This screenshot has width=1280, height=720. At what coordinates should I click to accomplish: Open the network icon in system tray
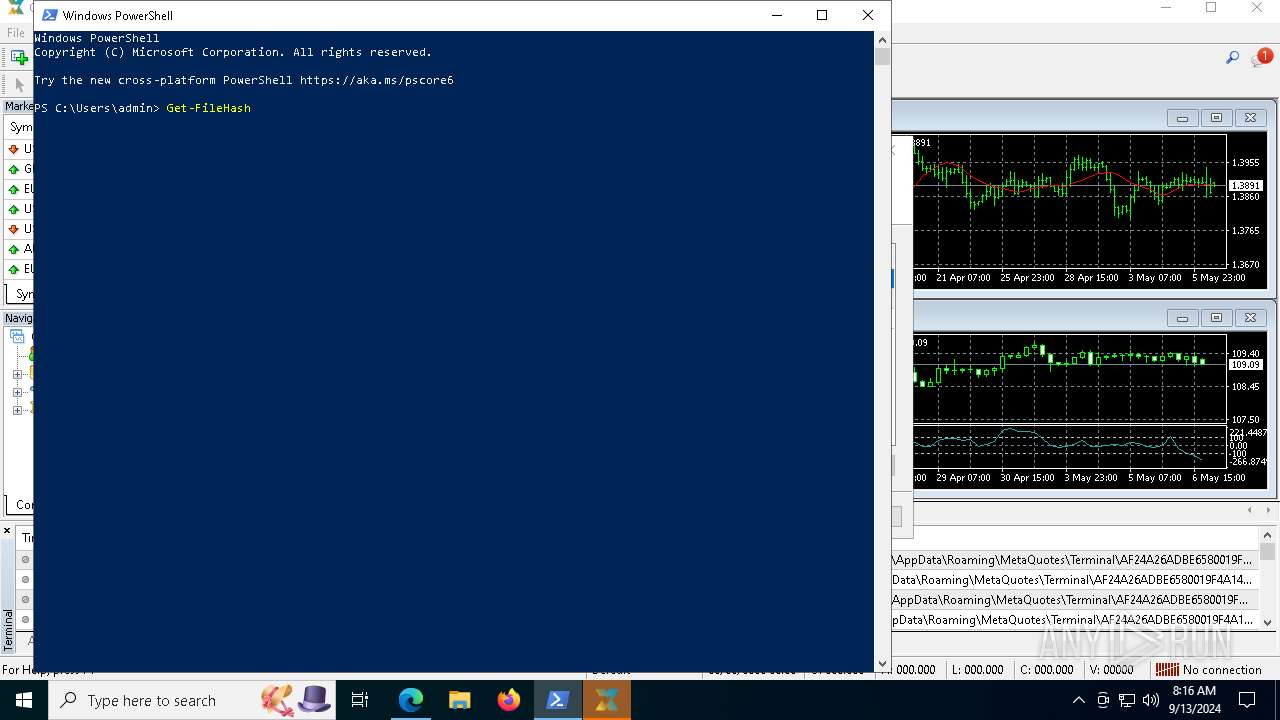coord(1126,700)
